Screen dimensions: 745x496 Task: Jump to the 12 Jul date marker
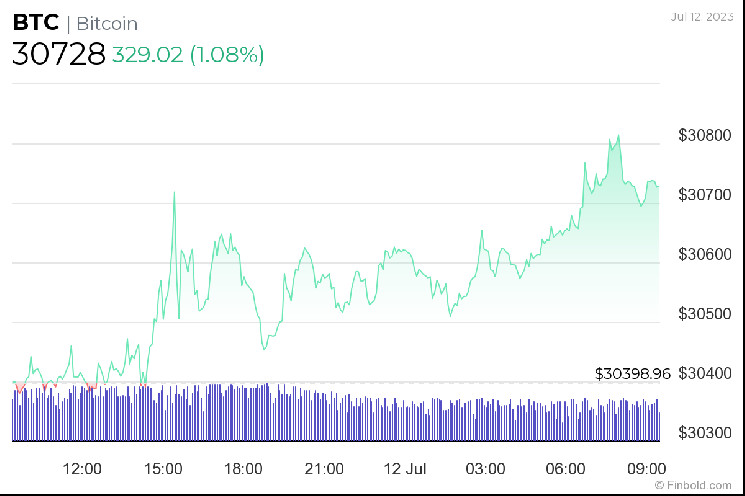tap(405, 468)
